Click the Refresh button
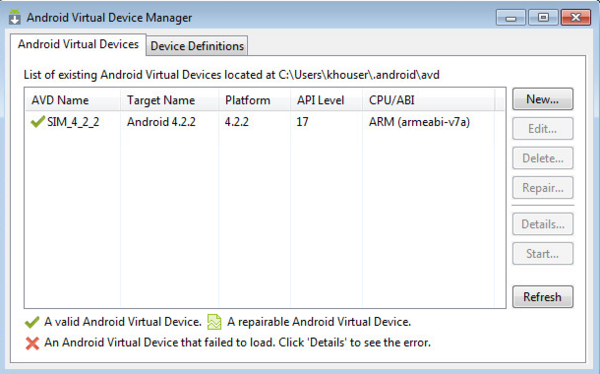The image size is (600, 374). [543, 297]
